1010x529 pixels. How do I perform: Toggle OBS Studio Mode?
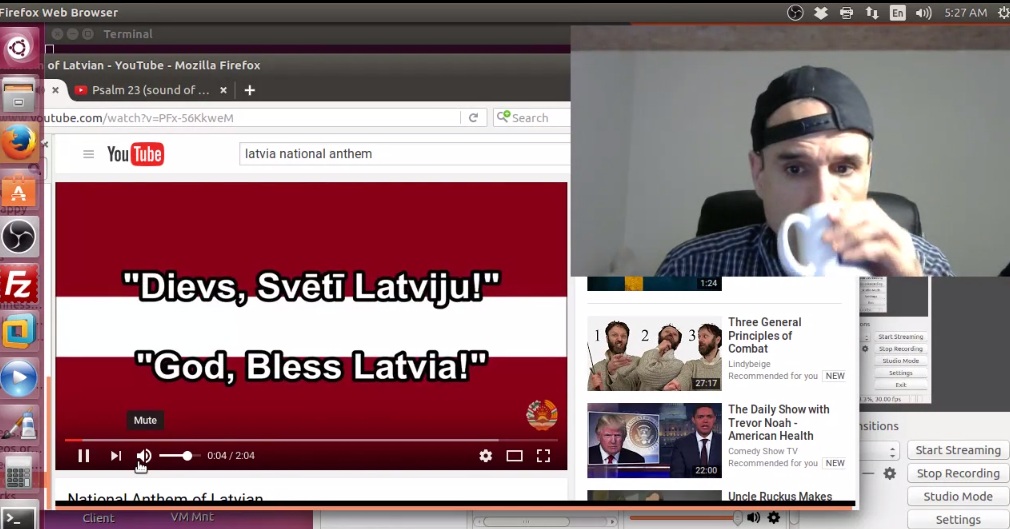click(958, 496)
